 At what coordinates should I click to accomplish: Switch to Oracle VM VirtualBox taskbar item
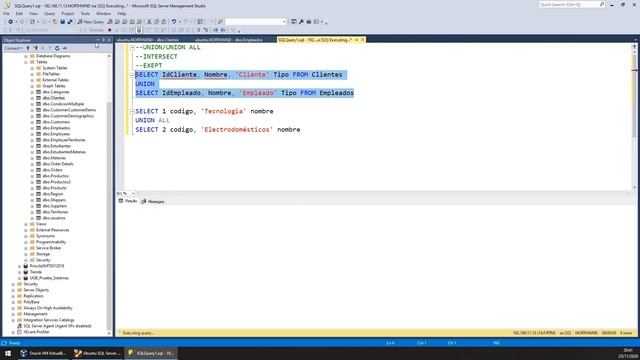(x=43, y=353)
